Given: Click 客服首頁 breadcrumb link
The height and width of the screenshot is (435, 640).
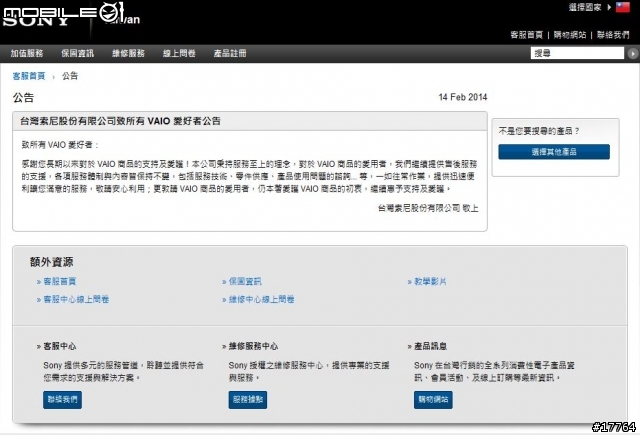Looking at the screenshot, I should pos(29,76).
